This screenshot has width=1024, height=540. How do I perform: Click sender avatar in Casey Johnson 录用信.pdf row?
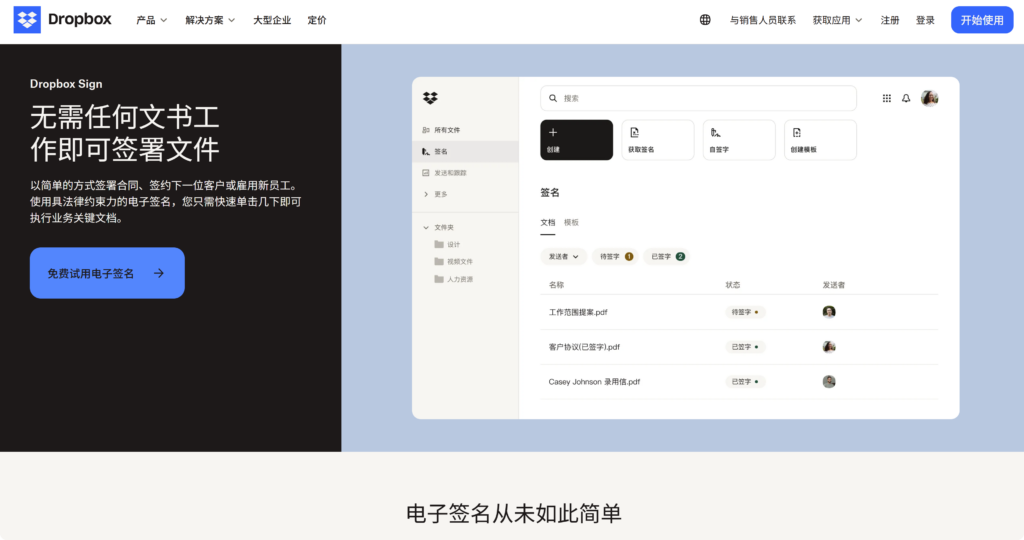coord(829,381)
